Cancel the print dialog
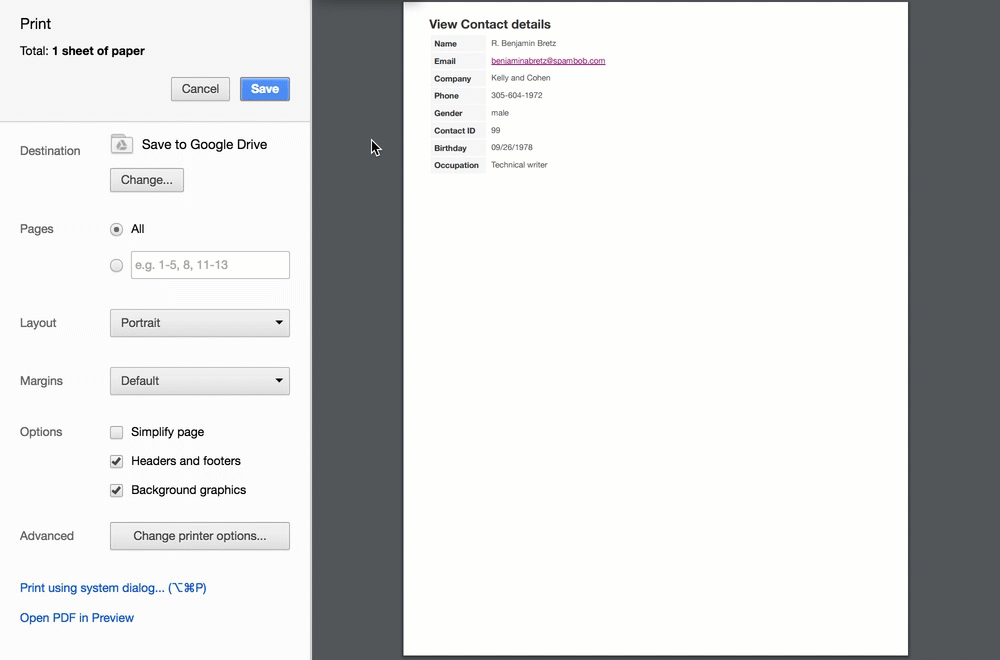This screenshot has width=1000, height=660. [200, 89]
